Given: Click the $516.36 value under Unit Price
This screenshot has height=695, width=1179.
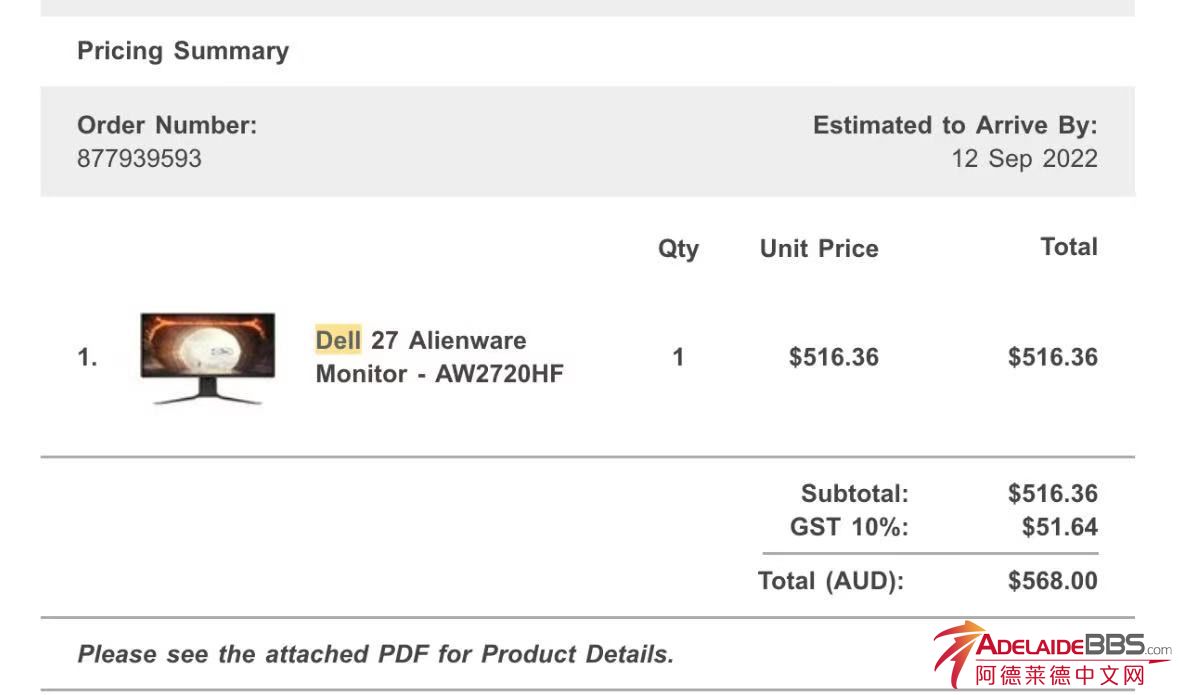Looking at the screenshot, I should (x=833, y=357).
